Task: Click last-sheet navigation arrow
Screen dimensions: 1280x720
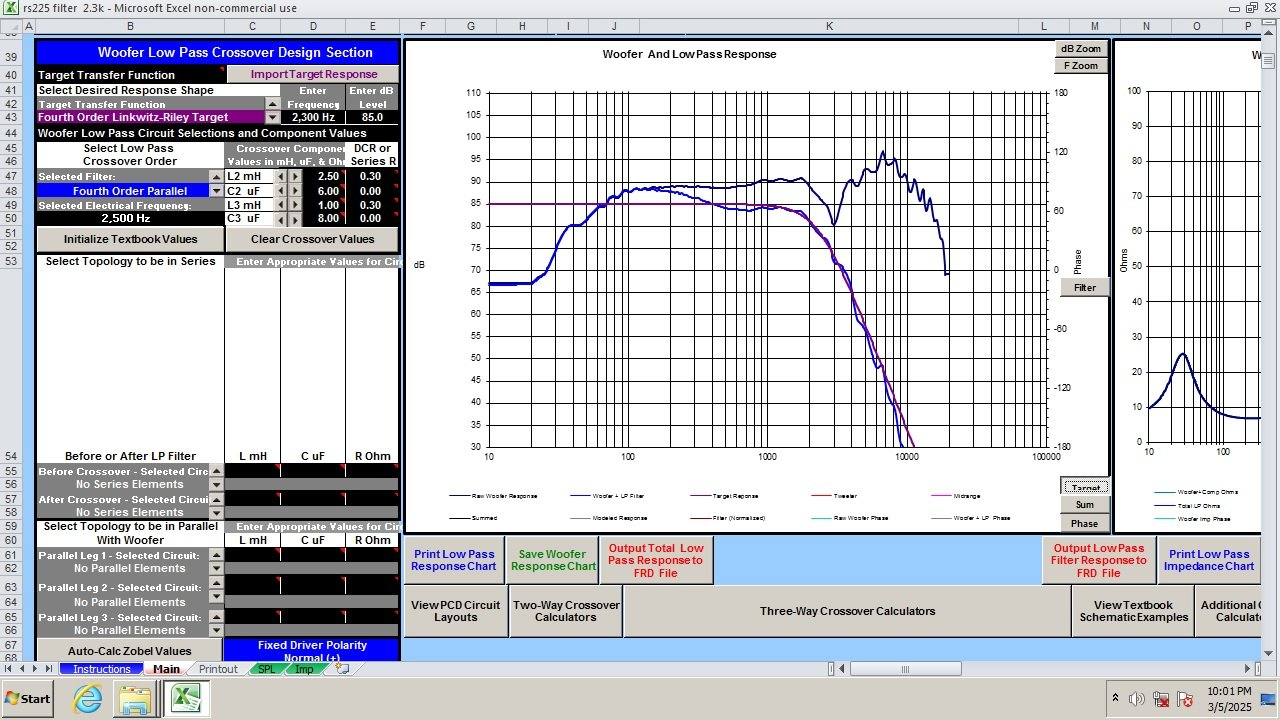Action: (49, 669)
